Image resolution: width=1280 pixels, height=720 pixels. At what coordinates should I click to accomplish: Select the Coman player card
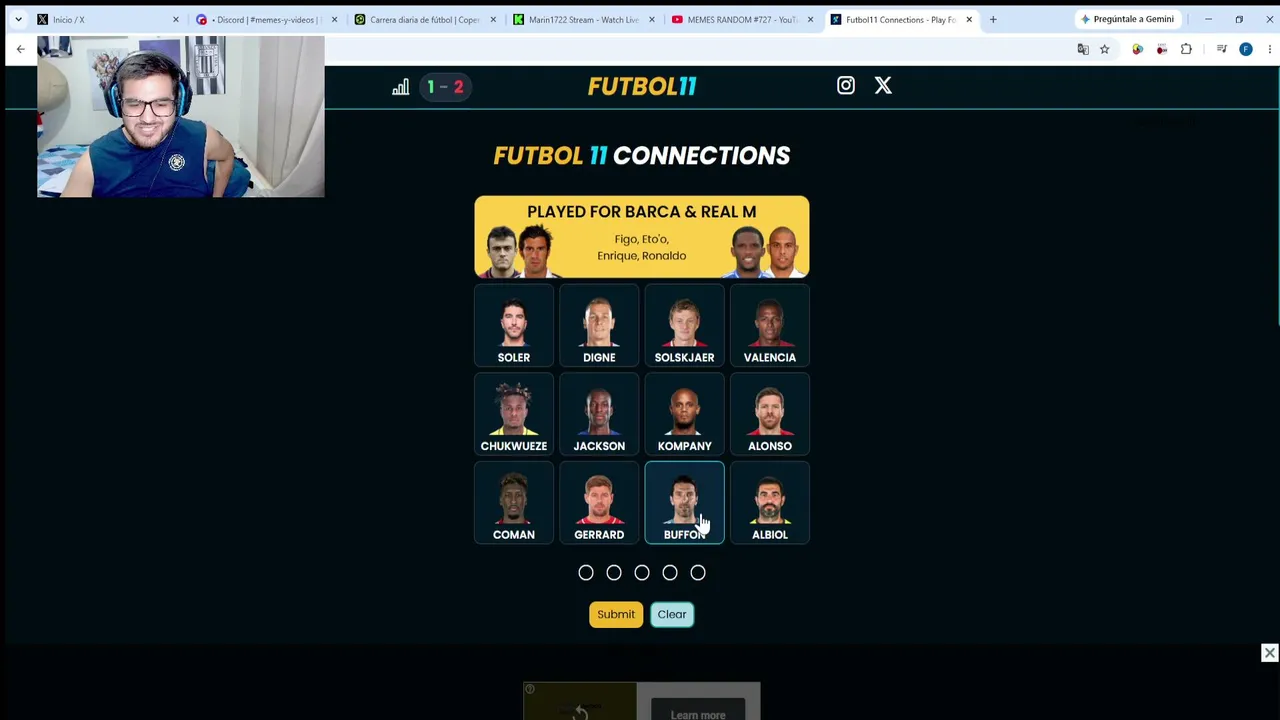tap(514, 503)
